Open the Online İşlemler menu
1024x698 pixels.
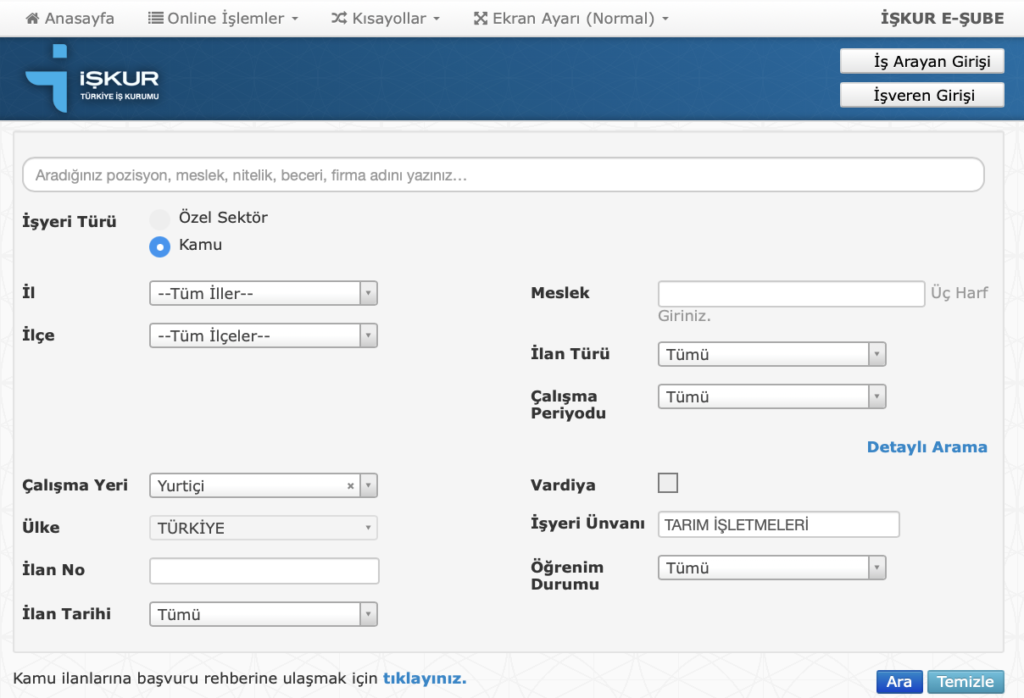click(223, 19)
